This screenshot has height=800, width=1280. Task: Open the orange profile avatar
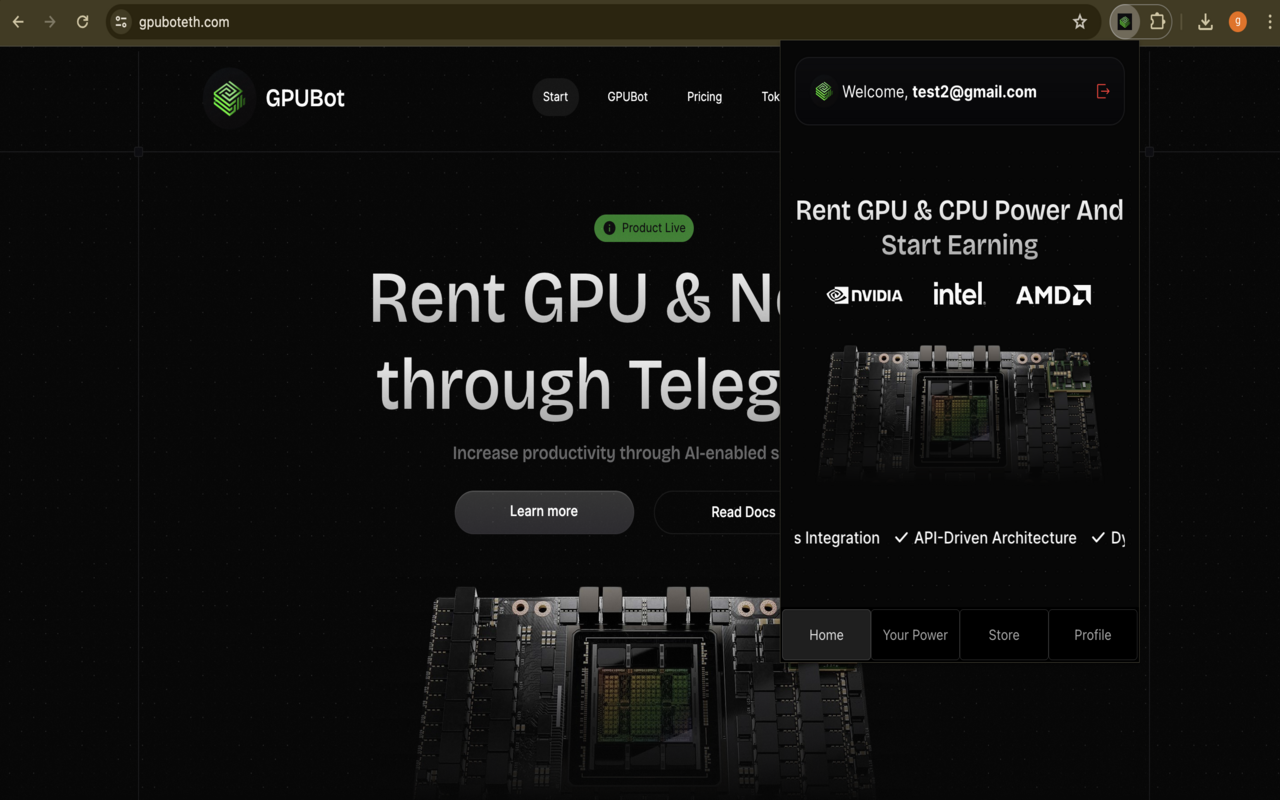coord(1238,21)
